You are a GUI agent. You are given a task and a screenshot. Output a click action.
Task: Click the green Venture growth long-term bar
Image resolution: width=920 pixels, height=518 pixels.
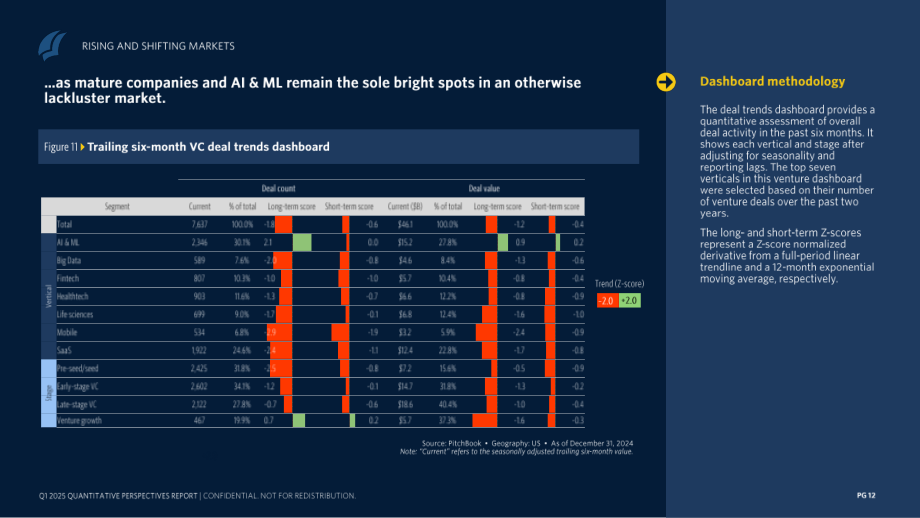pos(299,420)
